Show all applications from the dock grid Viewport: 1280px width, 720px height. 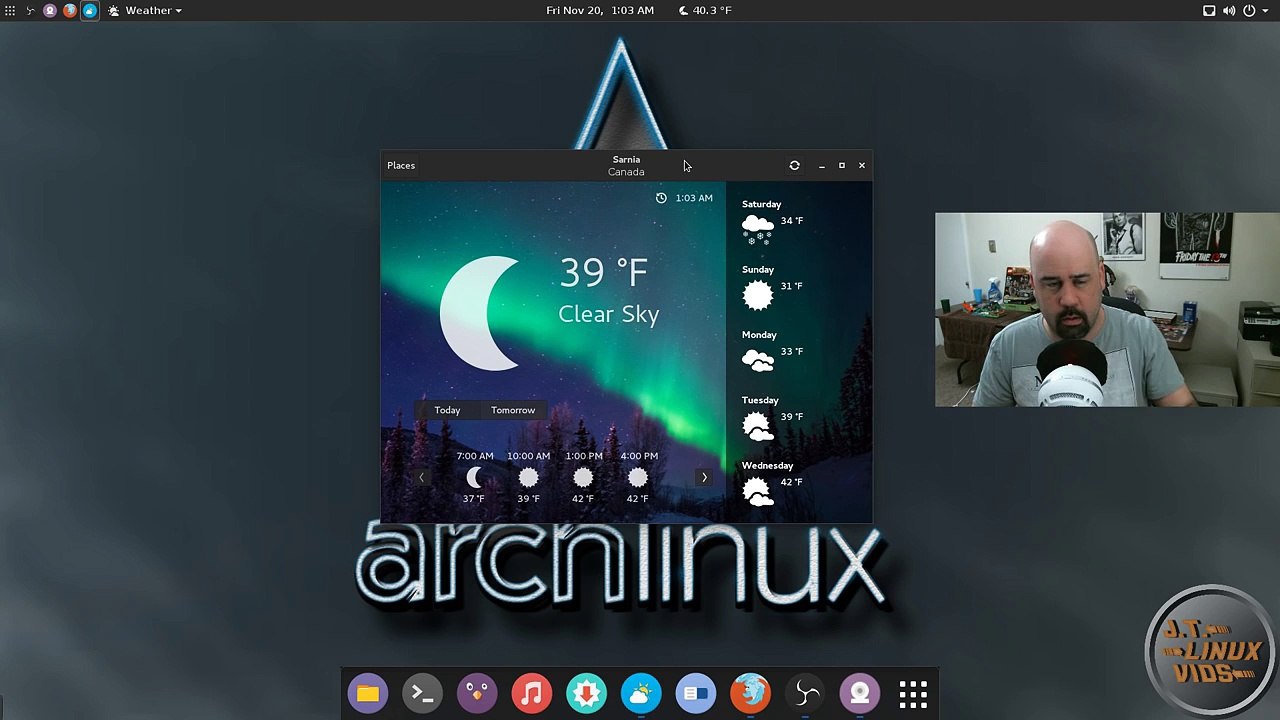913,693
